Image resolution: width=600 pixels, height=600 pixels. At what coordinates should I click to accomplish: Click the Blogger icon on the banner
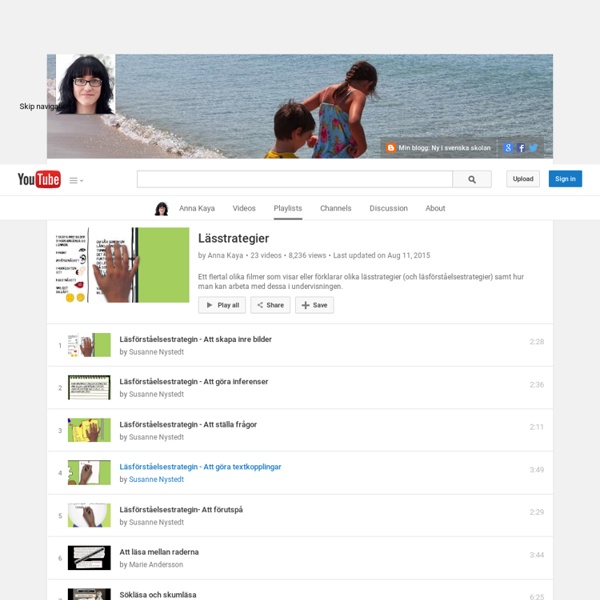391,148
